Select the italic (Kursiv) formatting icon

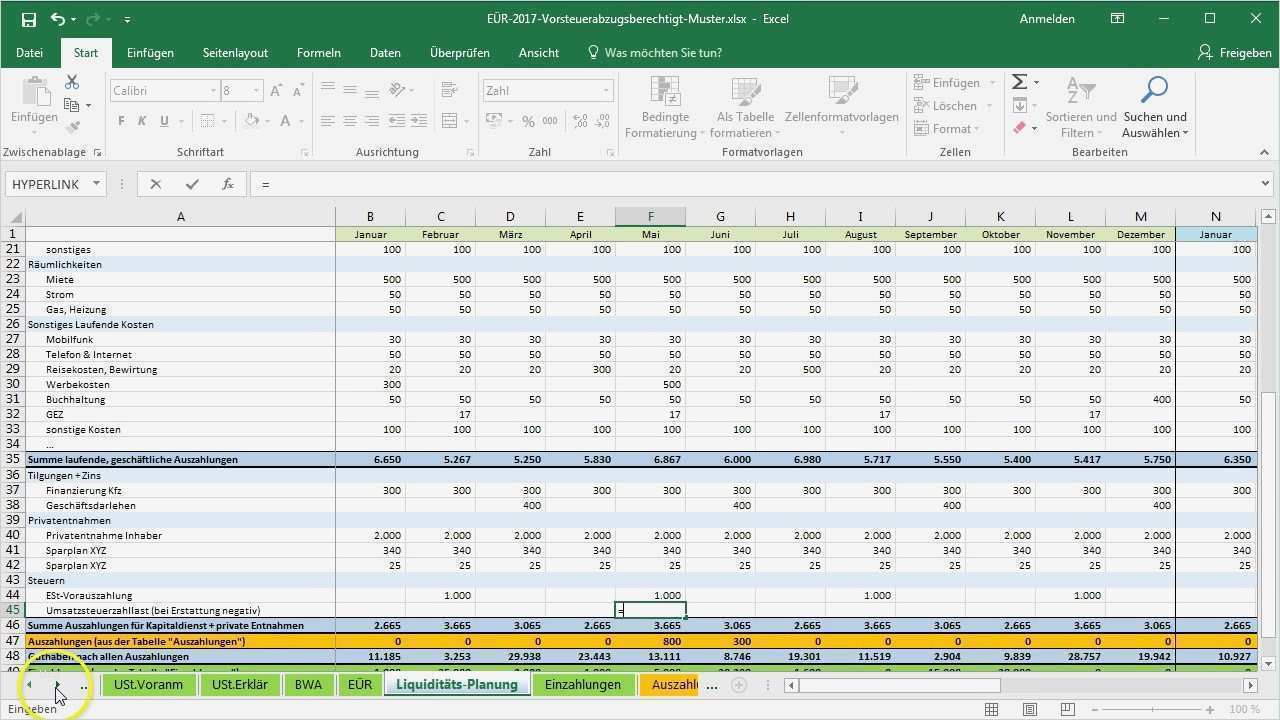click(x=141, y=120)
